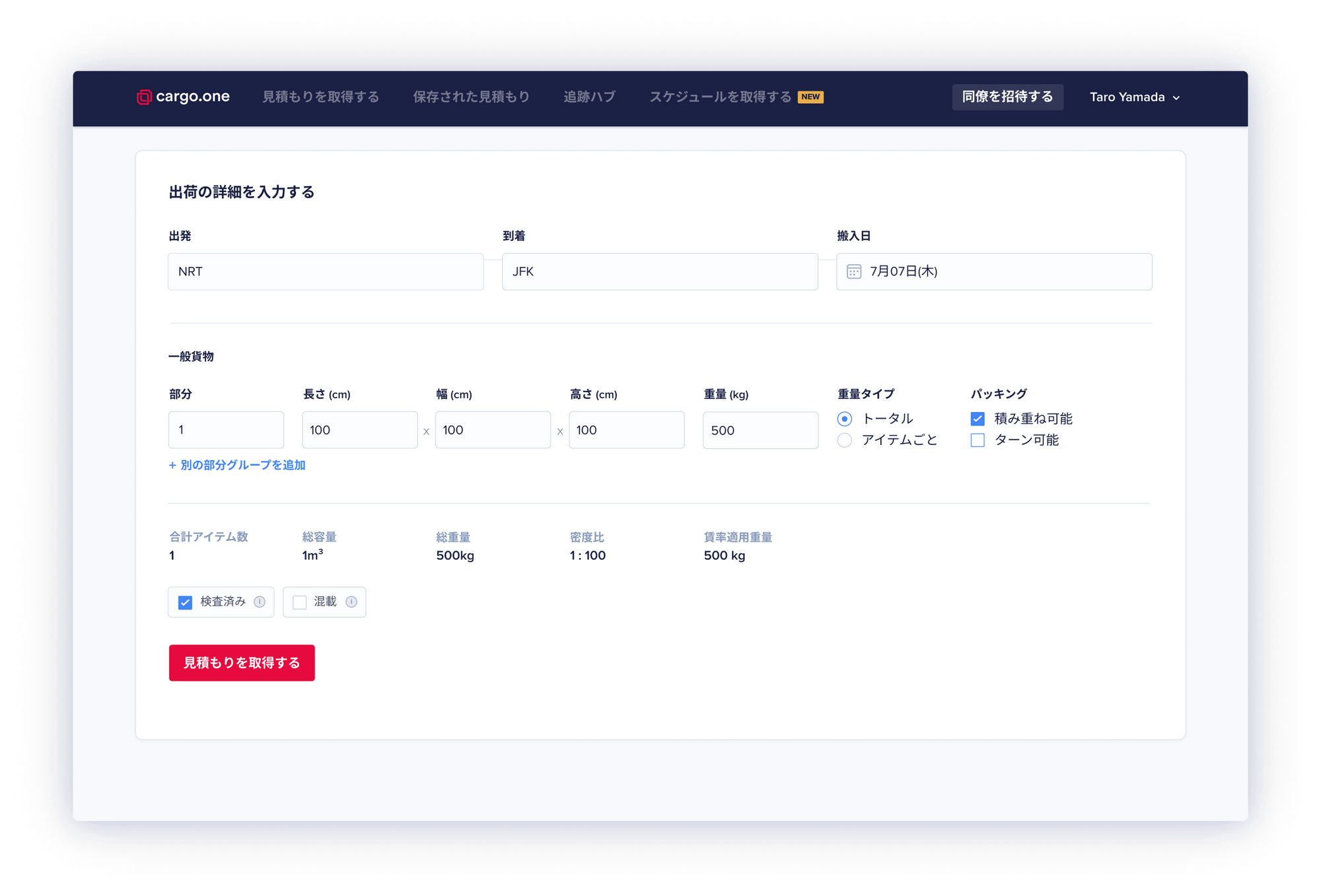Click the 別の部分グループを追加 link
Viewport: 1321px width, 896px height.
236,465
